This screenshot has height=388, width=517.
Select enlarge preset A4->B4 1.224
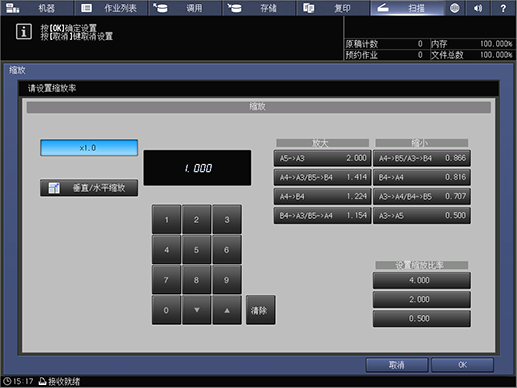322,196
